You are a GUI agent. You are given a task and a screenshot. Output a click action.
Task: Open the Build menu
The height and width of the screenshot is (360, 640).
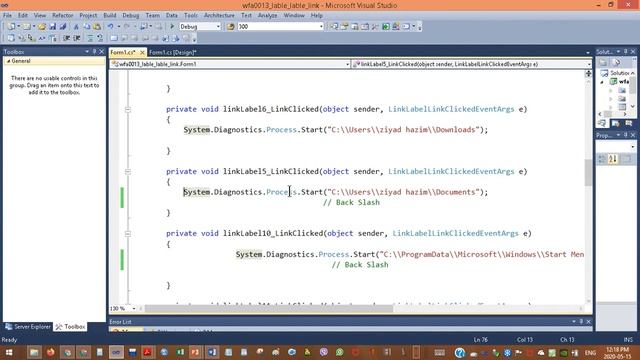coord(109,16)
